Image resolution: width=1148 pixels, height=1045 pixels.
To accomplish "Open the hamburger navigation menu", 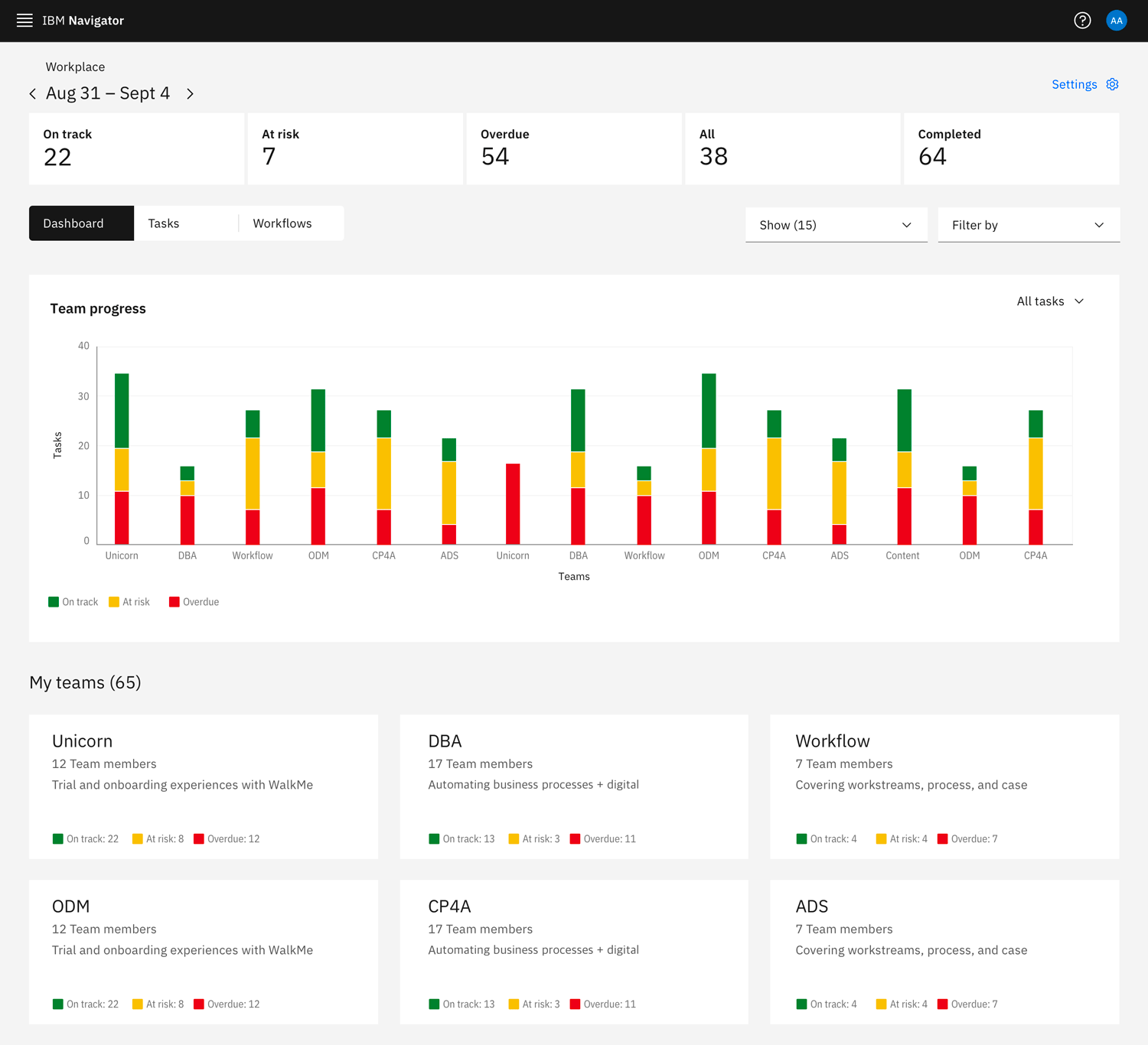I will tap(24, 21).
